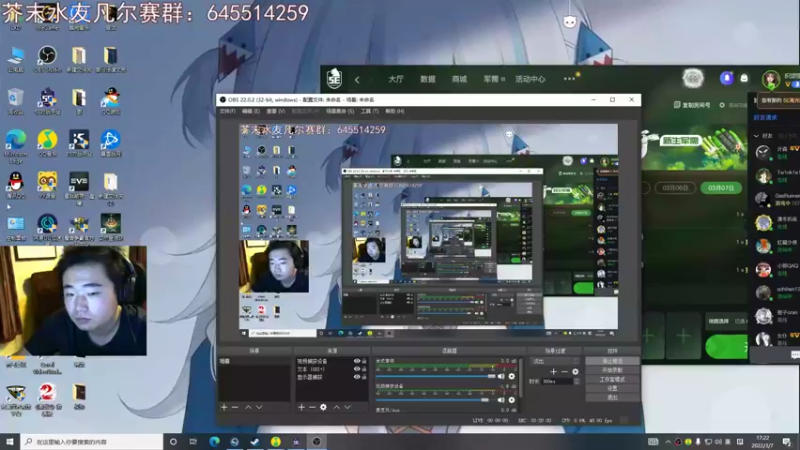Open the purple notification bell in 5E
The height and width of the screenshot is (450, 800).
tap(727, 78)
